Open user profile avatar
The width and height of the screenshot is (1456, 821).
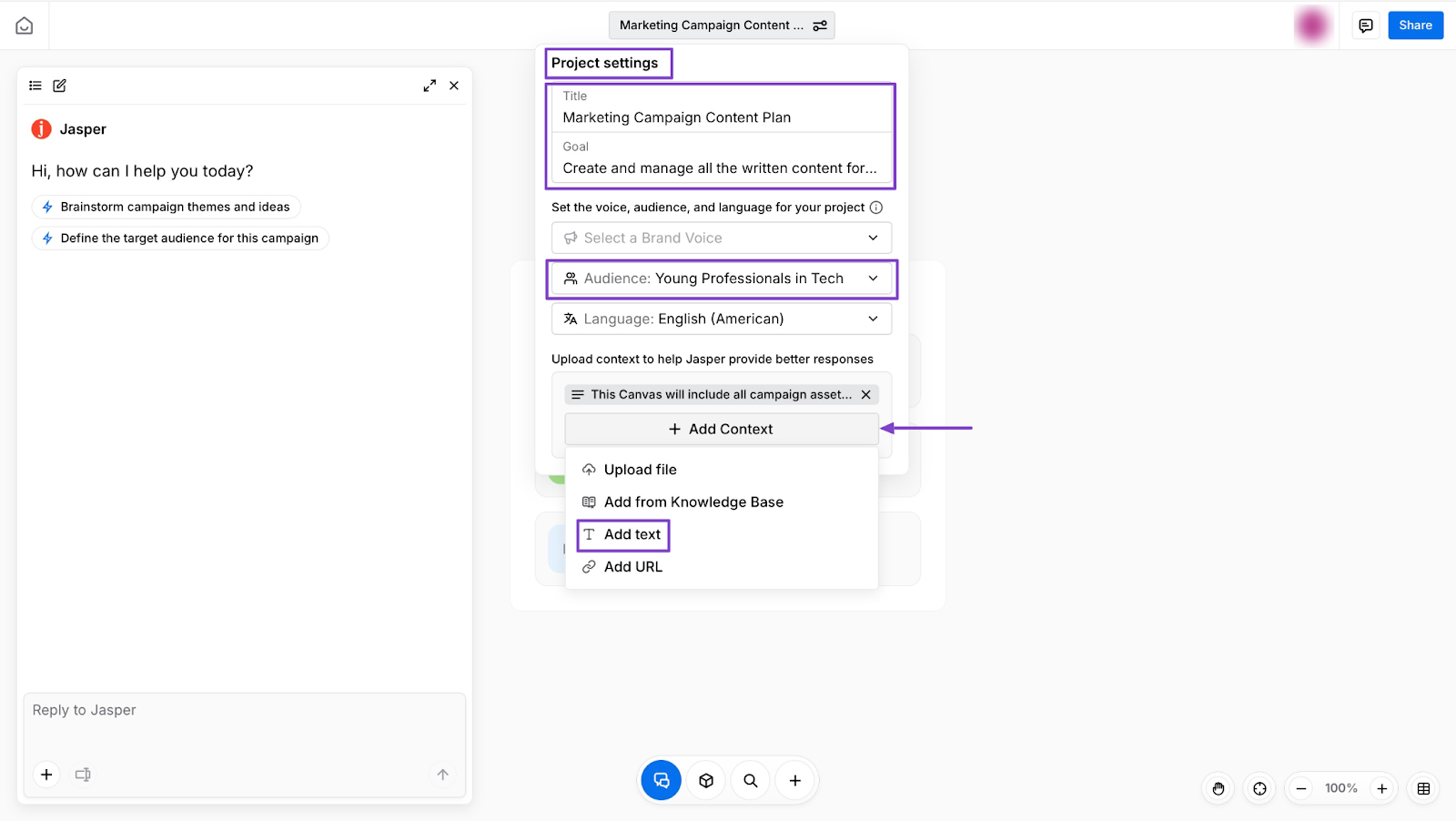[1313, 25]
